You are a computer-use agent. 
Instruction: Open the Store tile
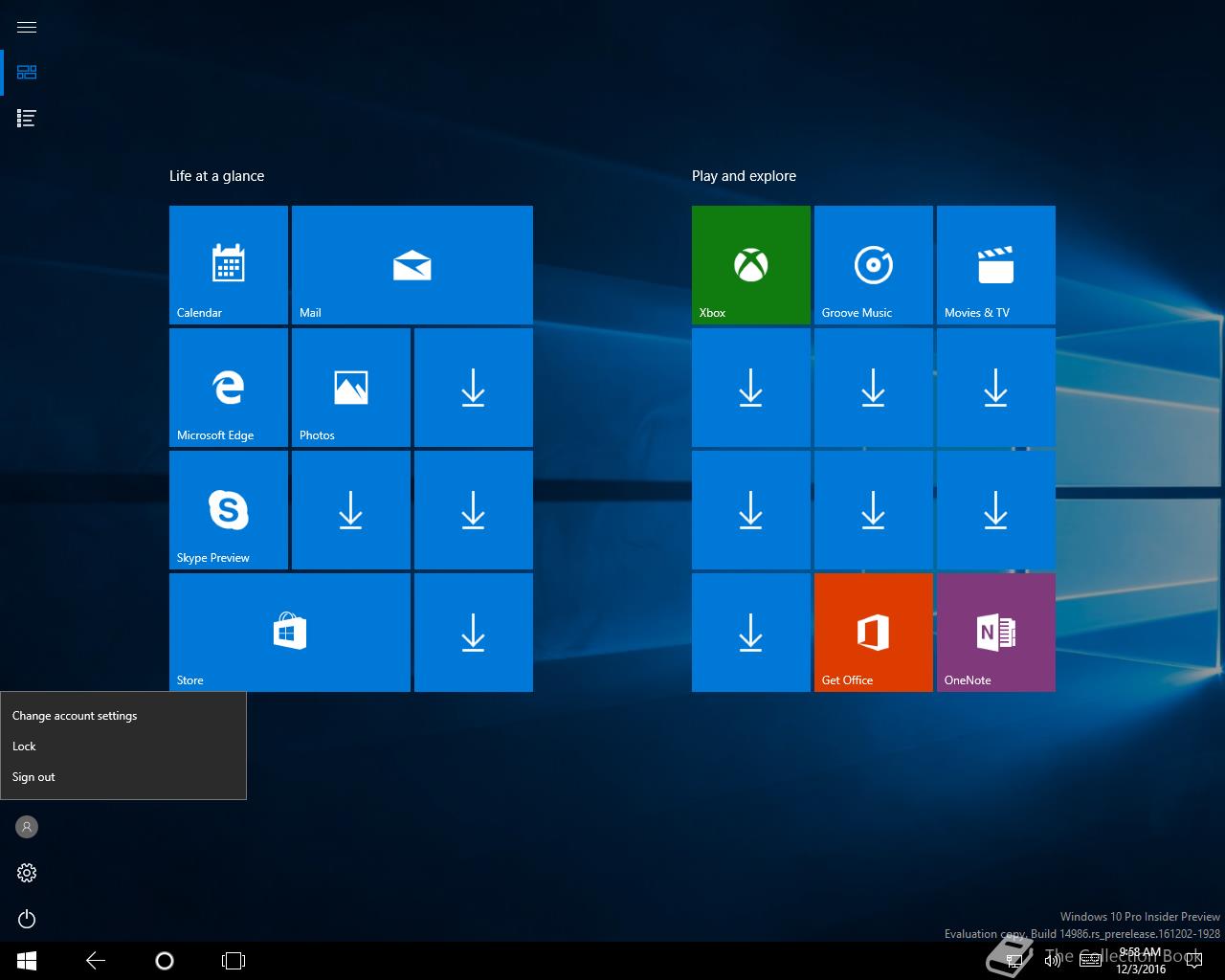pos(289,632)
